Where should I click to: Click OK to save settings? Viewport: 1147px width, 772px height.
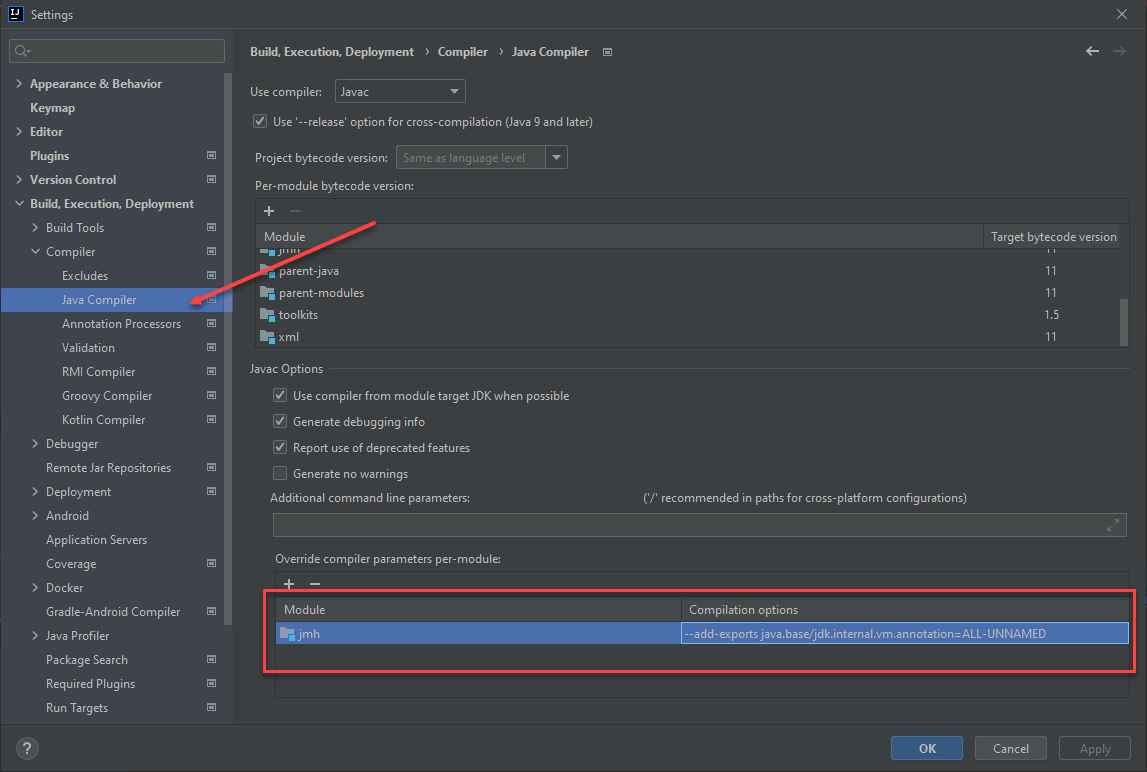927,748
